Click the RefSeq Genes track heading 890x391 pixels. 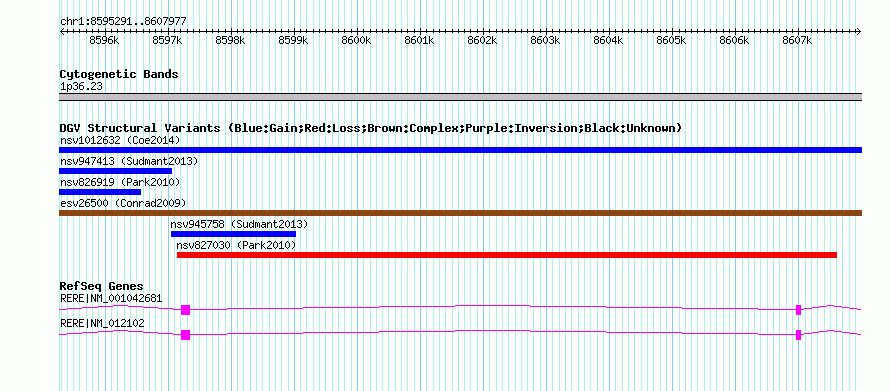point(102,286)
